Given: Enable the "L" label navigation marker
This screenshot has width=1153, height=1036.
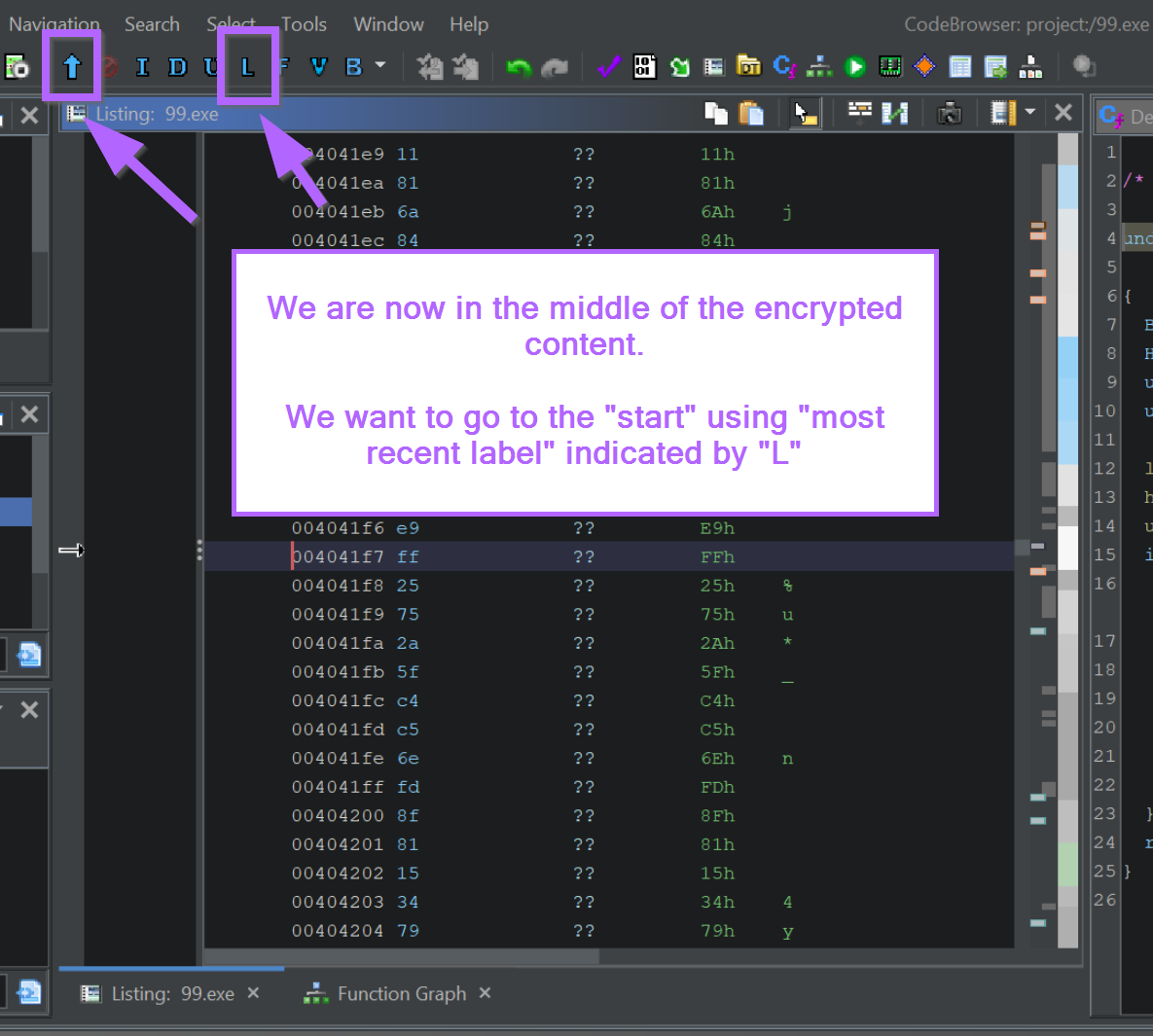Looking at the screenshot, I should point(248,66).
